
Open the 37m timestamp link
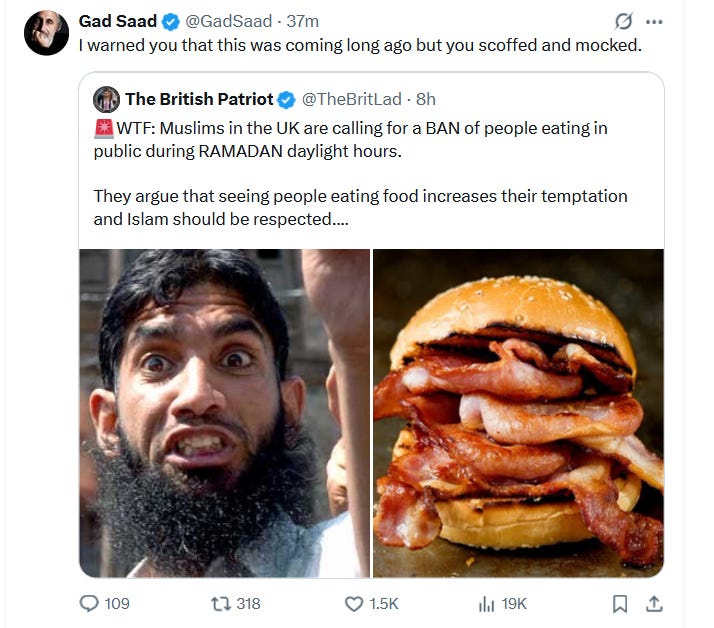[302, 21]
